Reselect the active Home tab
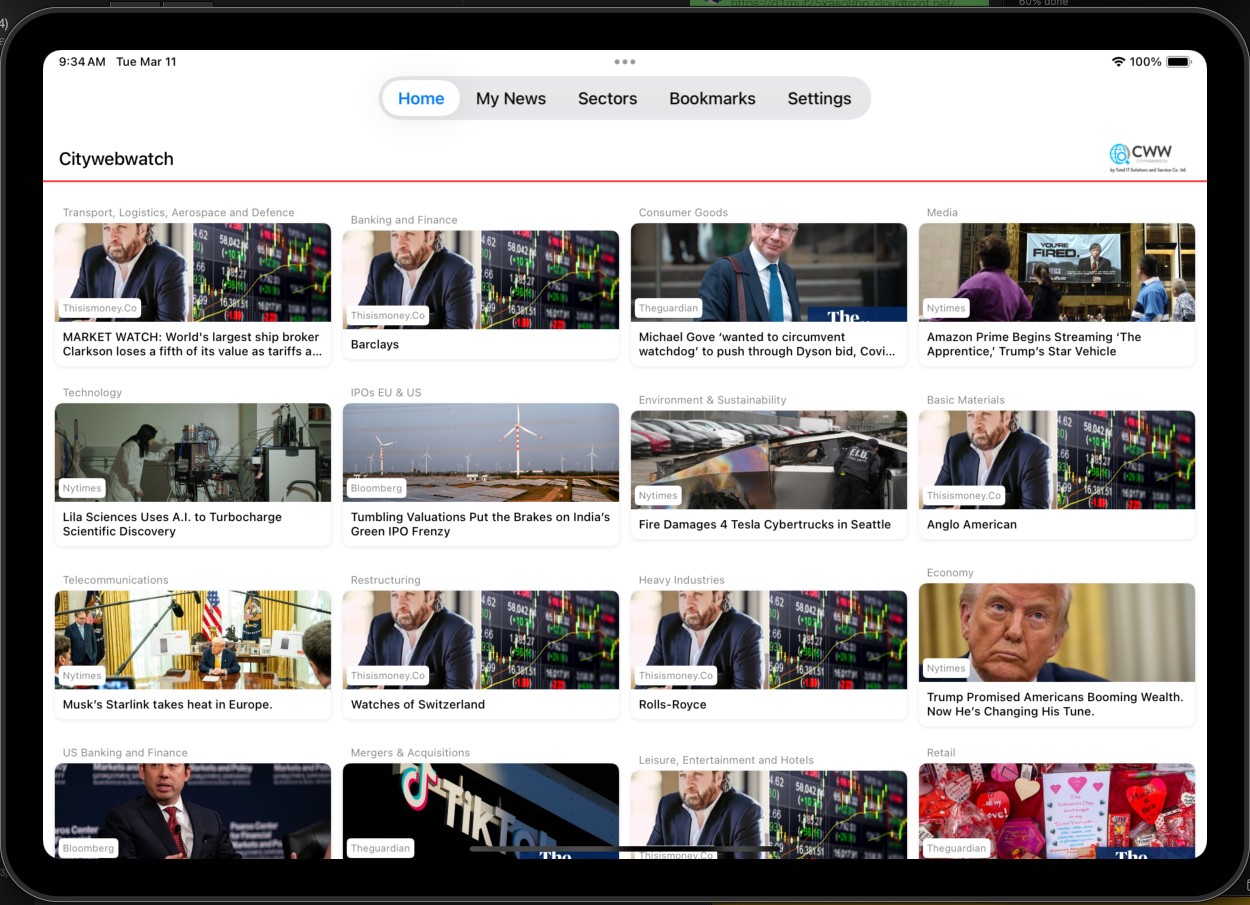 click(421, 98)
